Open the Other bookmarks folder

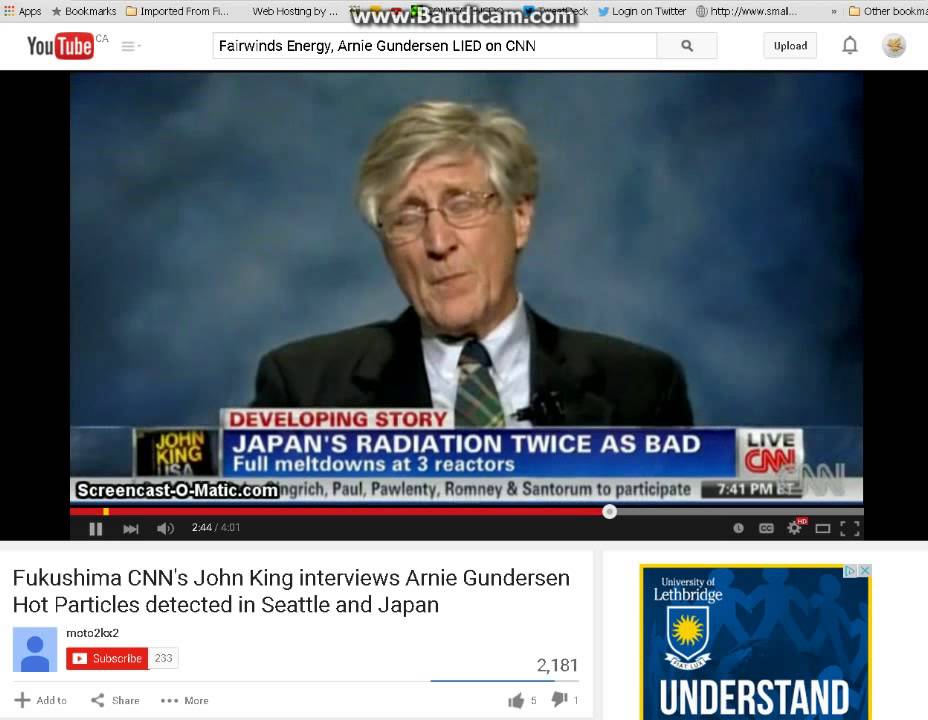(x=888, y=11)
